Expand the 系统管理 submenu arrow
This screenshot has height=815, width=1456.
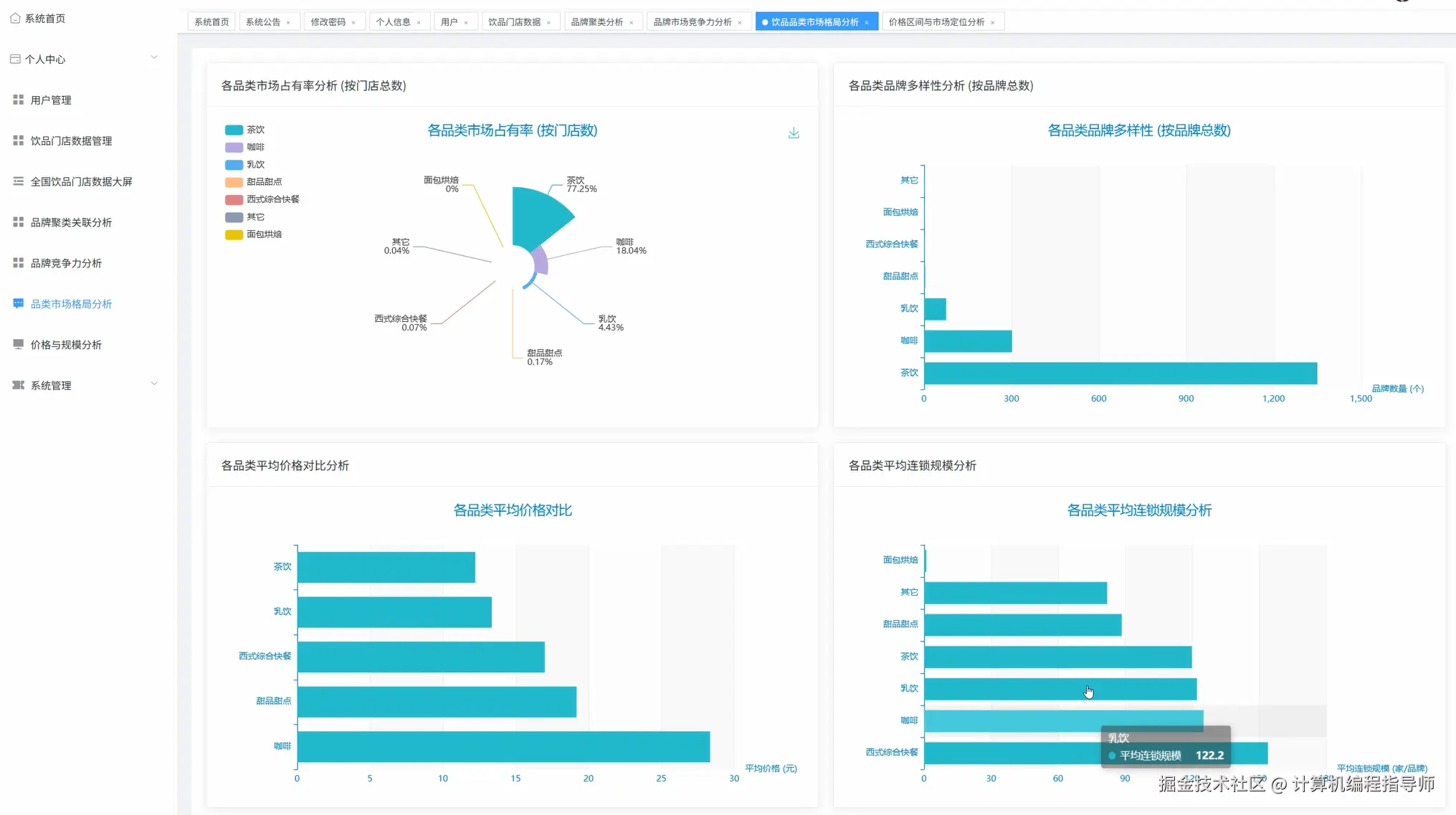[154, 383]
